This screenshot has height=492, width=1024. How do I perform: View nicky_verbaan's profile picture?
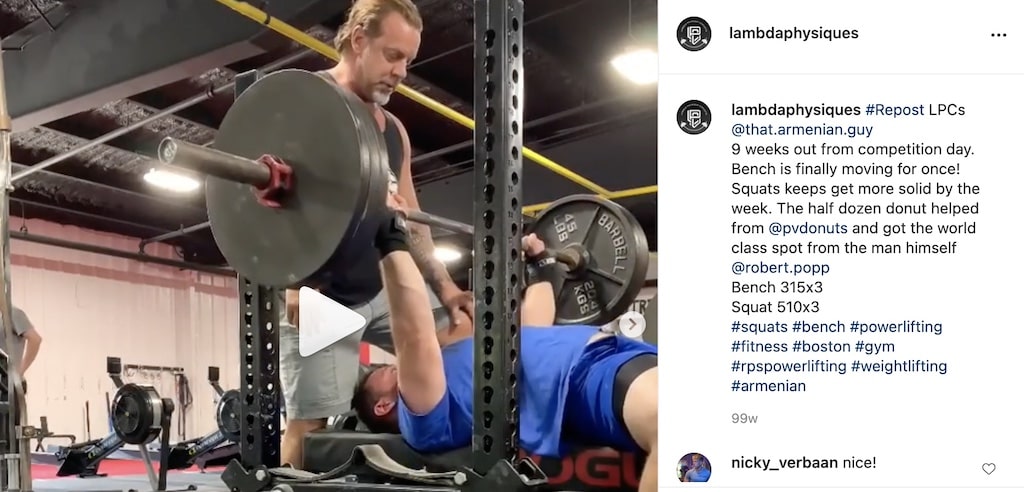(694, 468)
